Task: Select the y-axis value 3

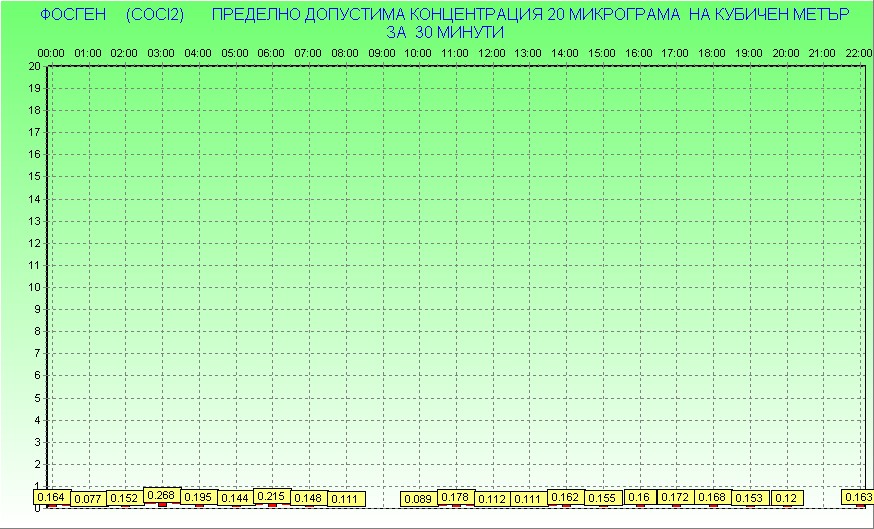Action: [37, 442]
